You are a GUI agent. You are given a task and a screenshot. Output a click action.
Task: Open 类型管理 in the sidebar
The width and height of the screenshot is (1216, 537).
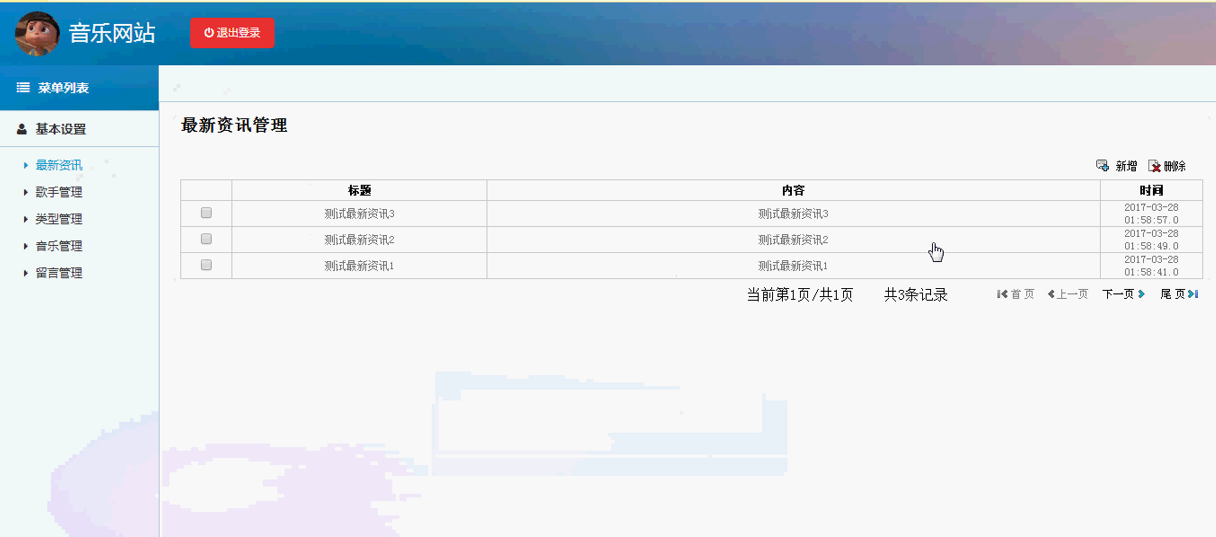point(59,219)
